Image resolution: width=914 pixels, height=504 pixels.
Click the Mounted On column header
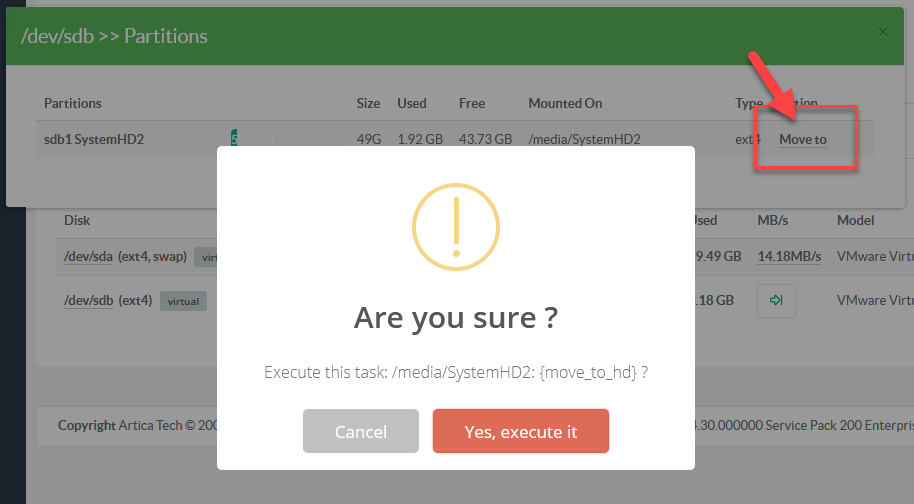tap(565, 103)
